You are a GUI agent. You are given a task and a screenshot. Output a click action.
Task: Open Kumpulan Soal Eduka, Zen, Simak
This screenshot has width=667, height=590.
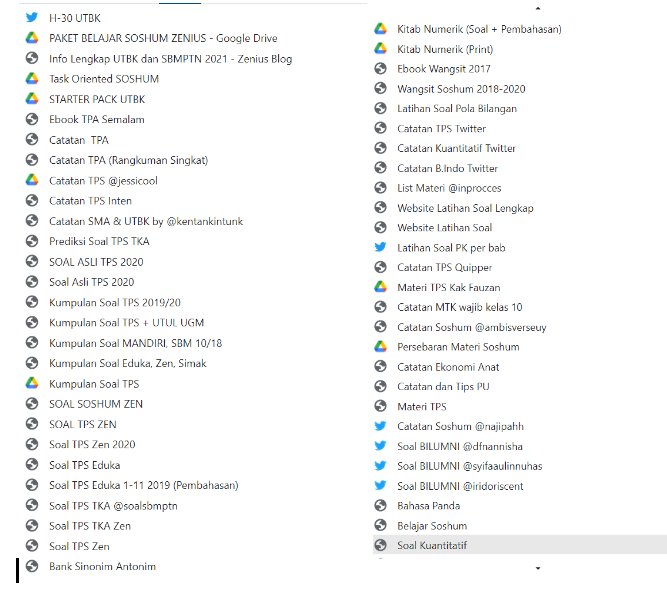(128, 363)
